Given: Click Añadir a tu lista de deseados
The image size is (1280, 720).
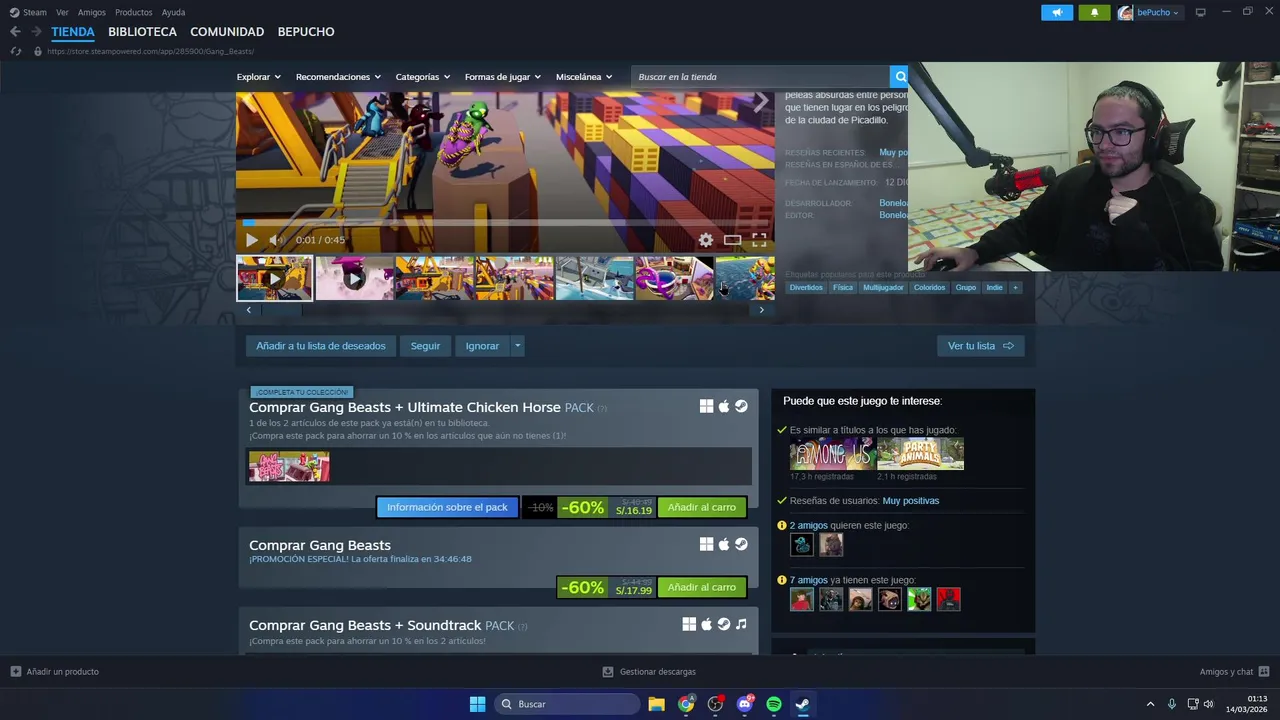Looking at the screenshot, I should pyautogui.click(x=320, y=346).
